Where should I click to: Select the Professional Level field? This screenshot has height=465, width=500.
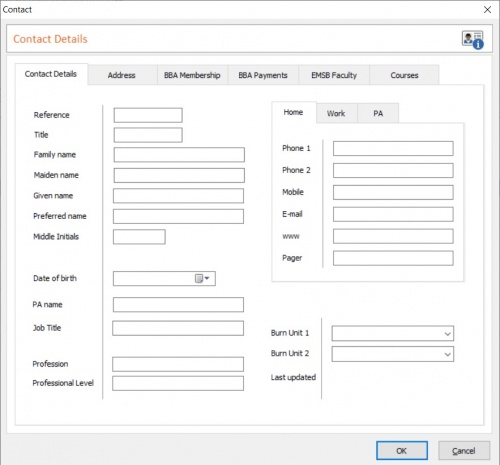coord(178,383)
